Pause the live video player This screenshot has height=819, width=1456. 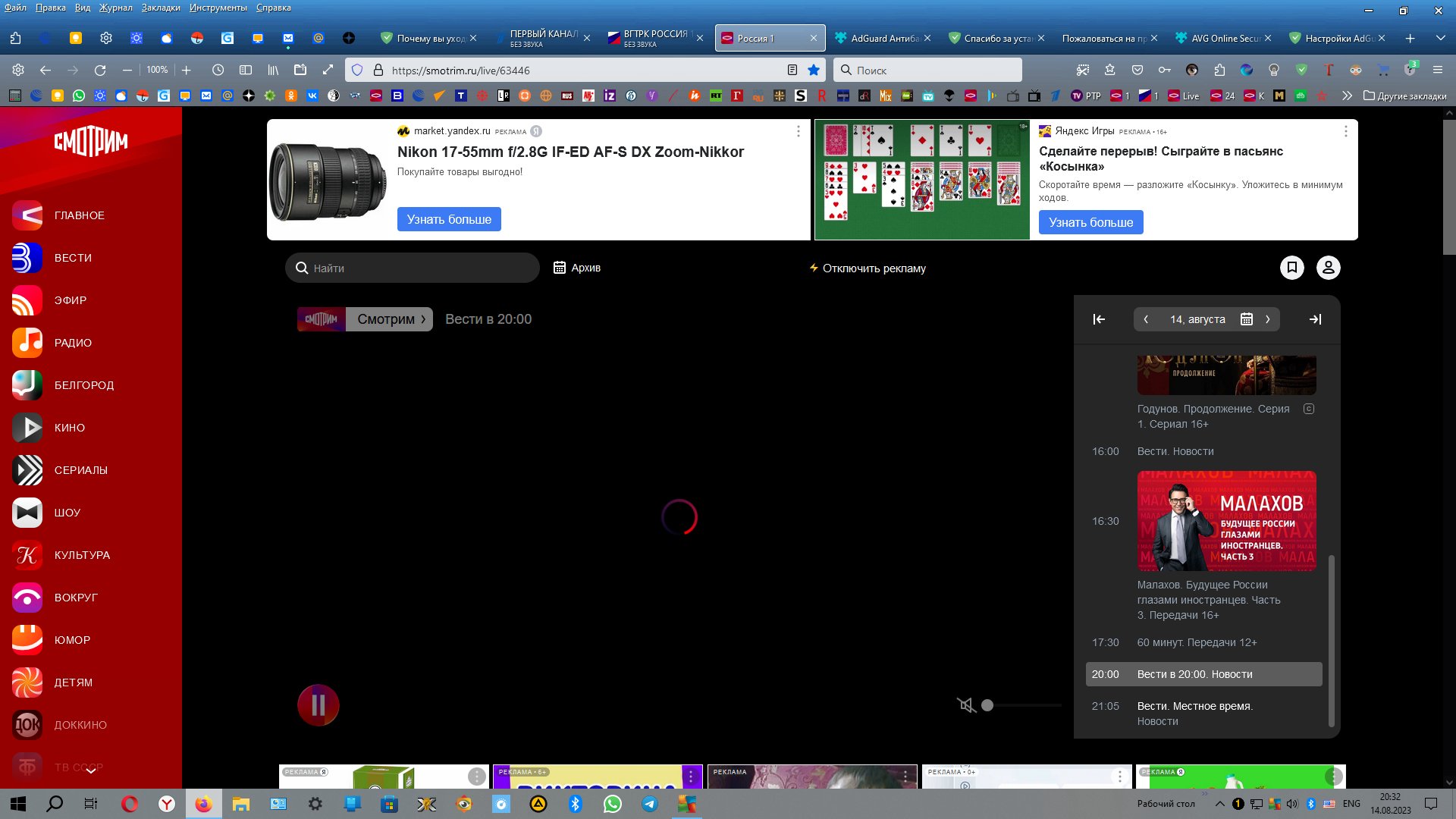tap(318, 705)
